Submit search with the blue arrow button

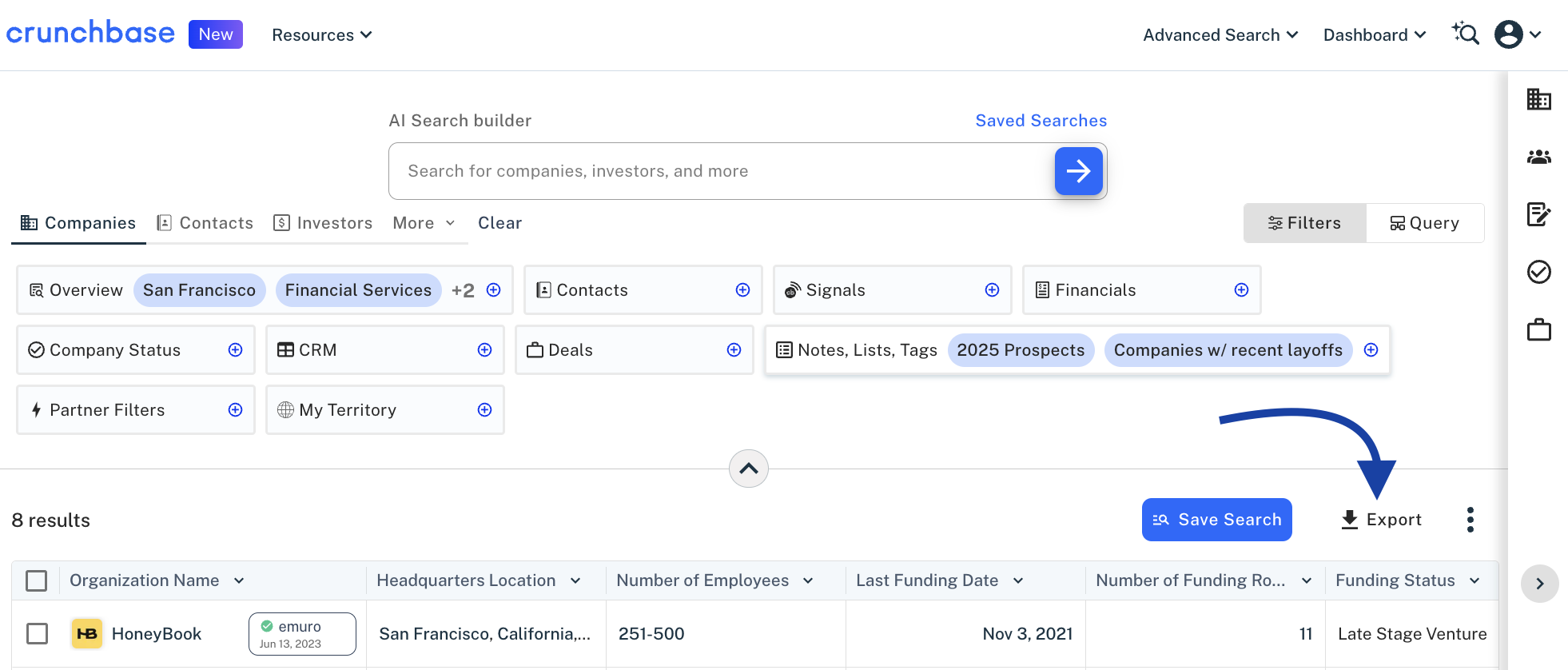[1078, 171]
